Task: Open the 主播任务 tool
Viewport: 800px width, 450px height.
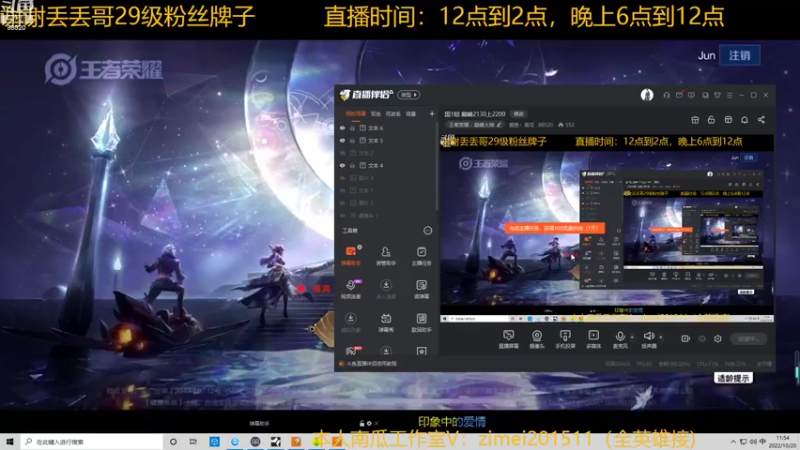Action: pos(421,256)
